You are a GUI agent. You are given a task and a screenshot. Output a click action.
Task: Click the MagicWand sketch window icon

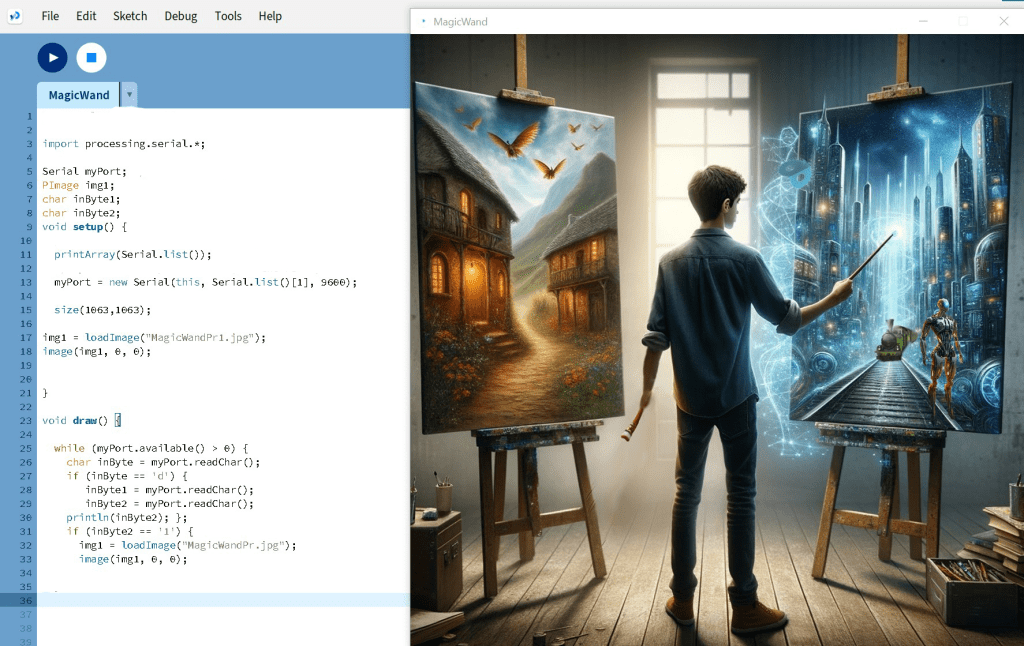click(x=422, y=21)
